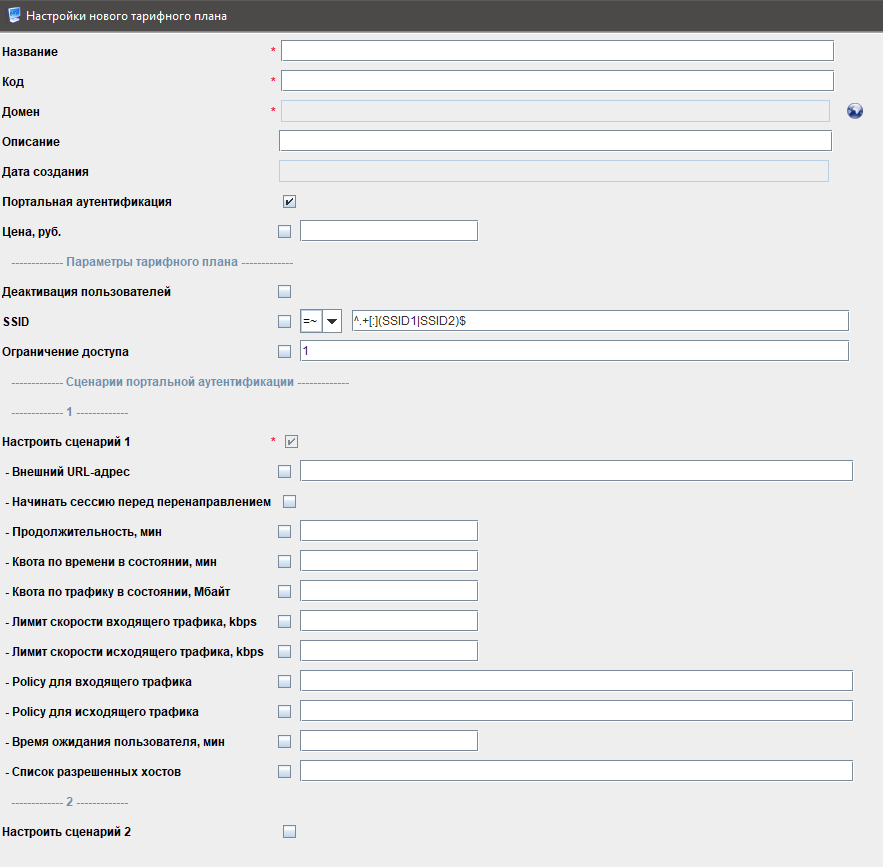This screenshot has width=883, height=867.
Task: Click the window icon in title bar
Action: (13, 16)
